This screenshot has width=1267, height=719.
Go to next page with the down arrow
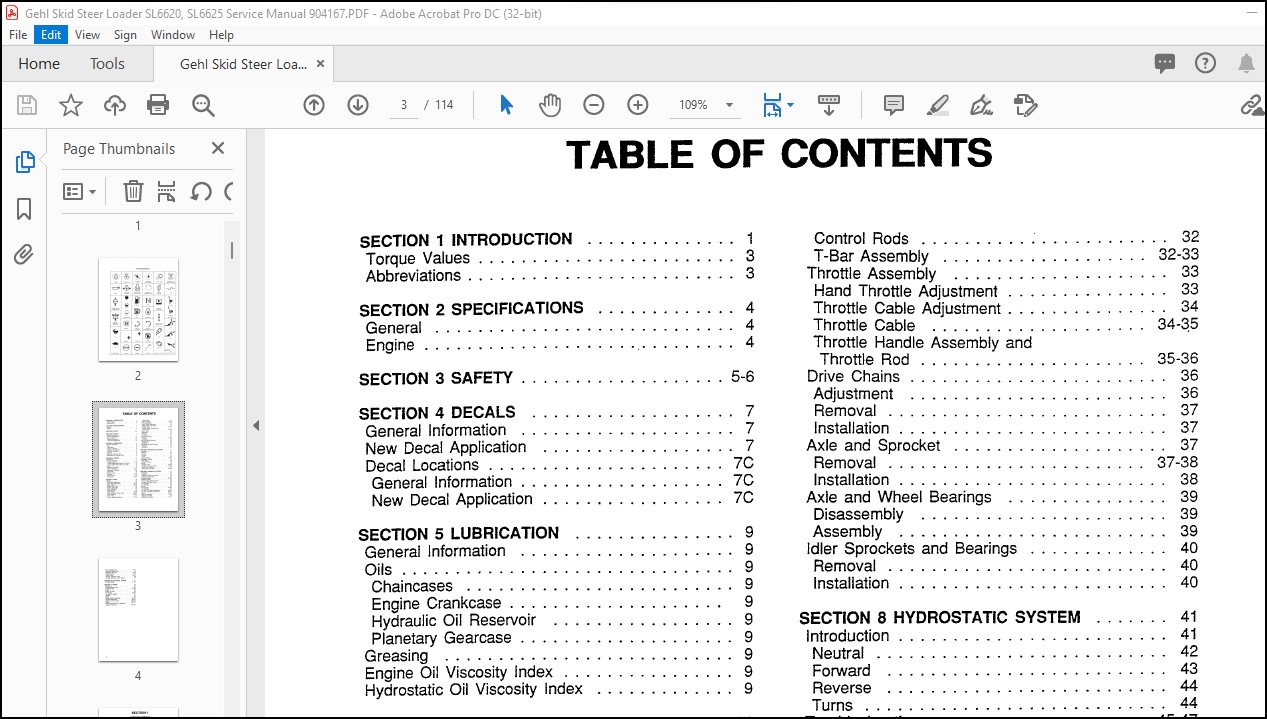coord(358,105)
